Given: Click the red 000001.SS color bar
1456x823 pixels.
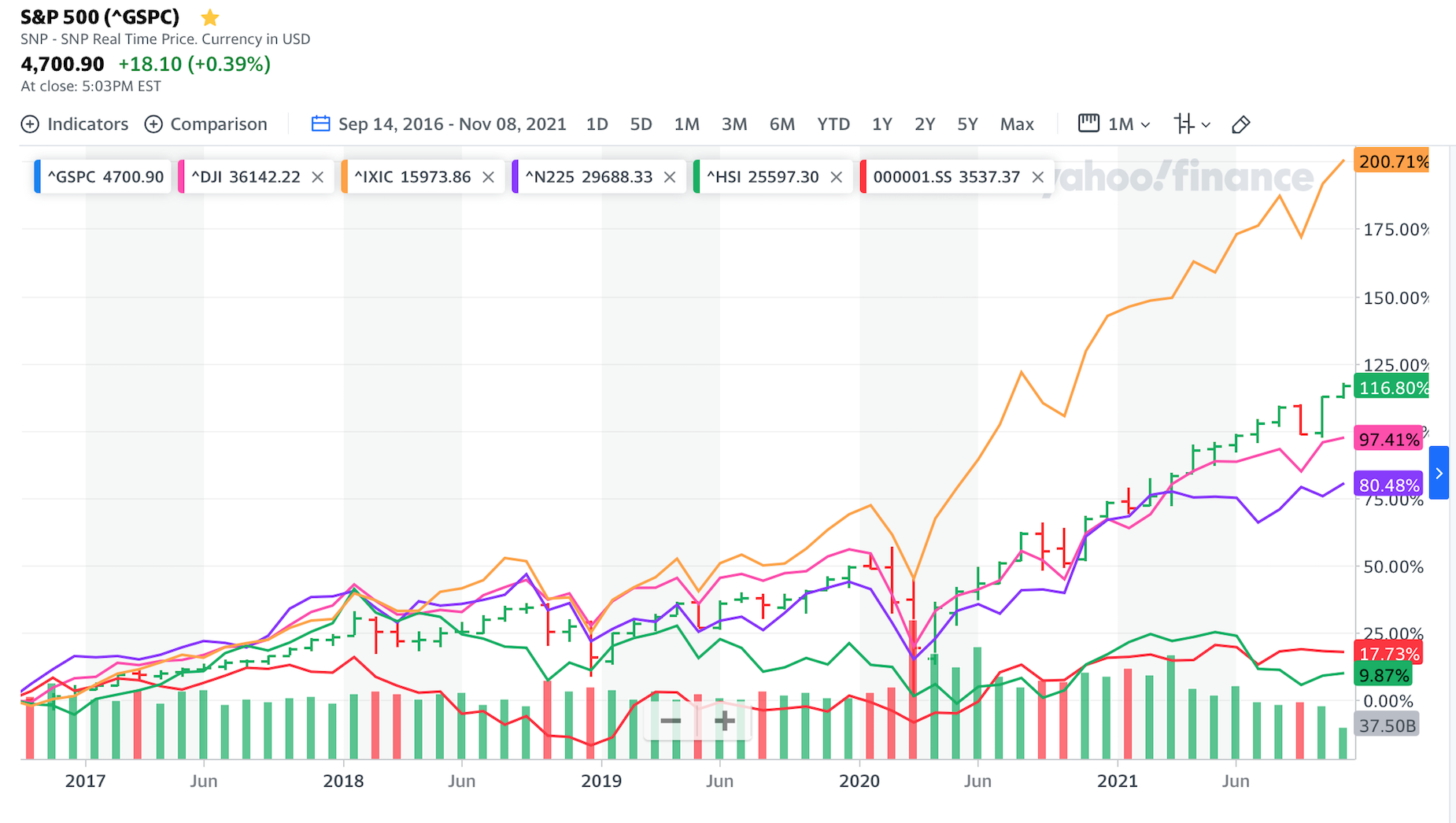Looking at the screenshot, I should pos(863,177).
